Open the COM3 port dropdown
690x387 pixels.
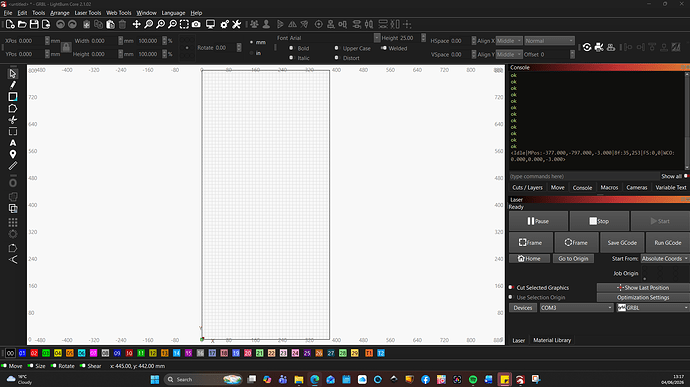pyautogui.click(x=576, y=308)
